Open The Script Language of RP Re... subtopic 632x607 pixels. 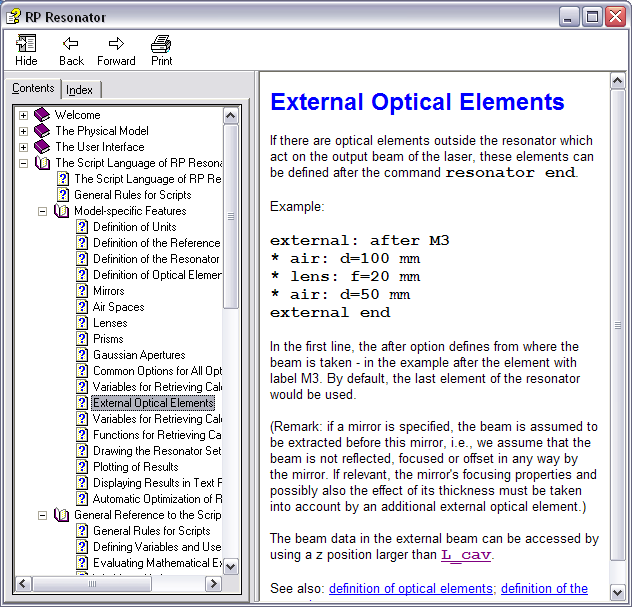point(148,179)
